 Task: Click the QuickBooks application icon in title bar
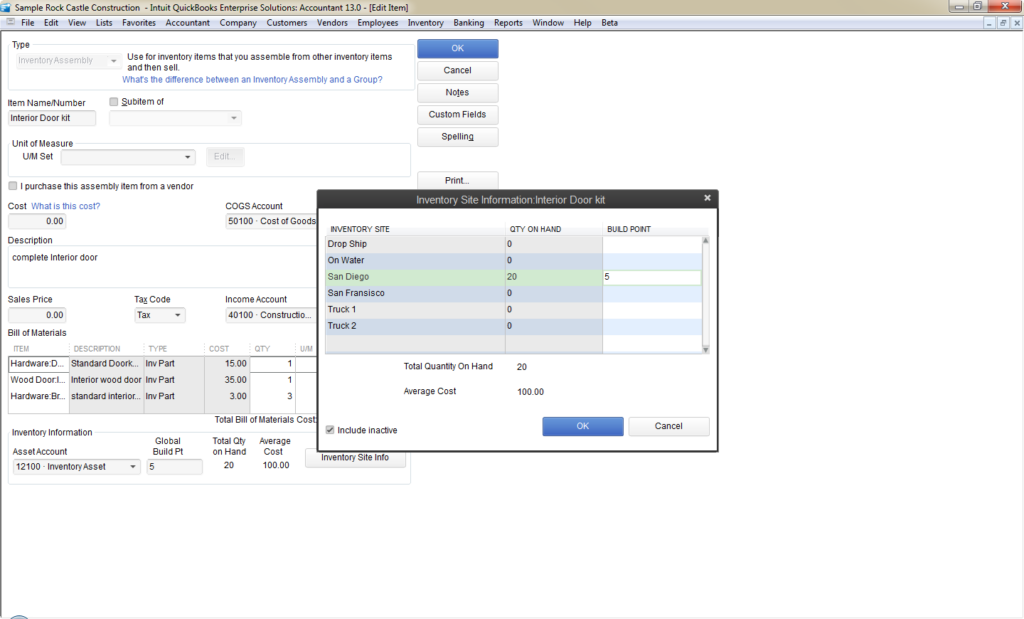6,7
